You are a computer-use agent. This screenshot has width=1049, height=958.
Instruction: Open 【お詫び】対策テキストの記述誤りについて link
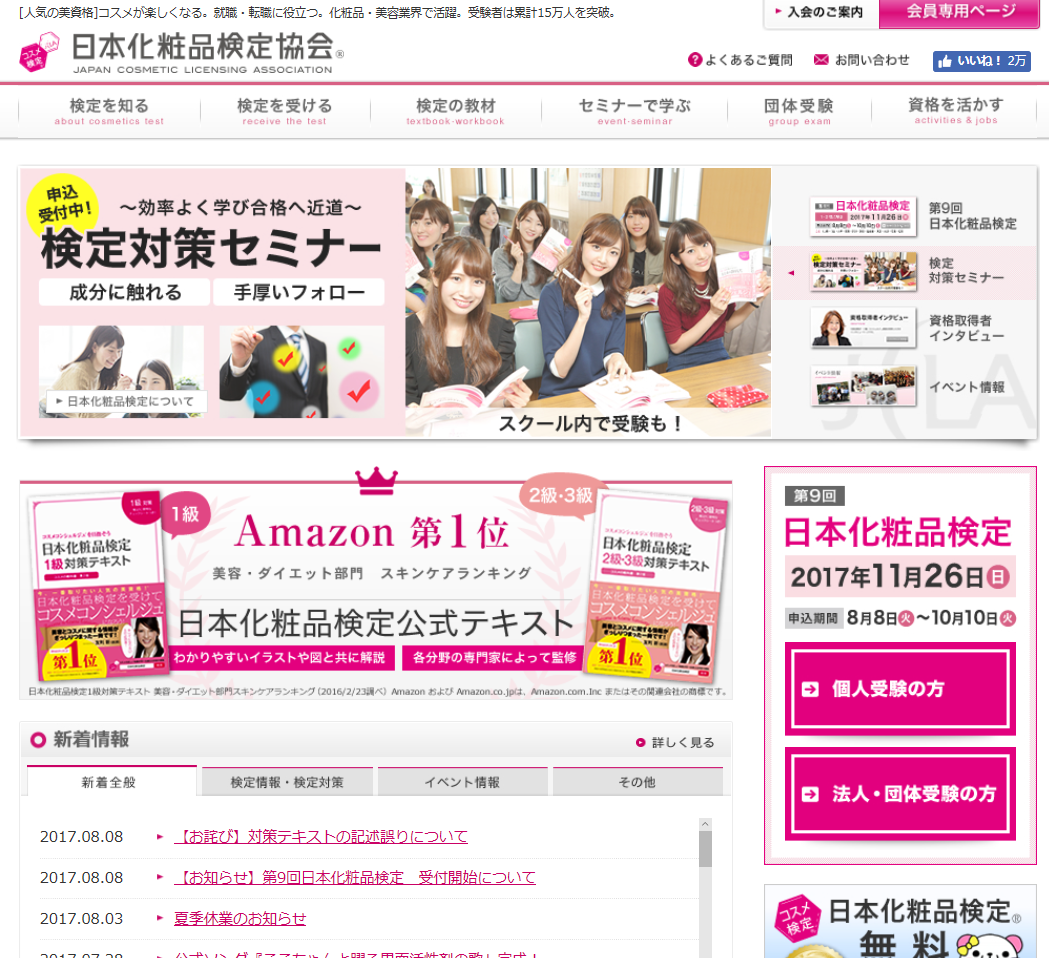(x=320, y=837)
